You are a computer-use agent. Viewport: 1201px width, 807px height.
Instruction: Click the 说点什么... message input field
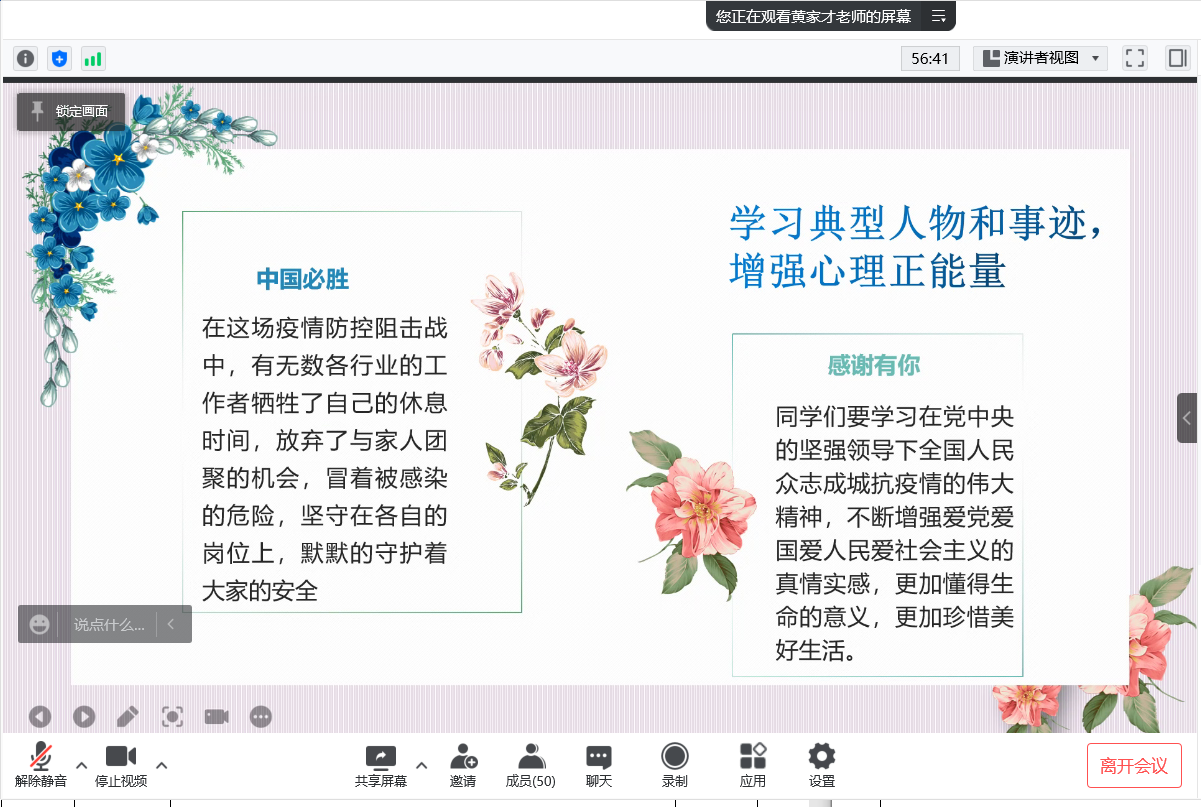[x=109, y=624]
